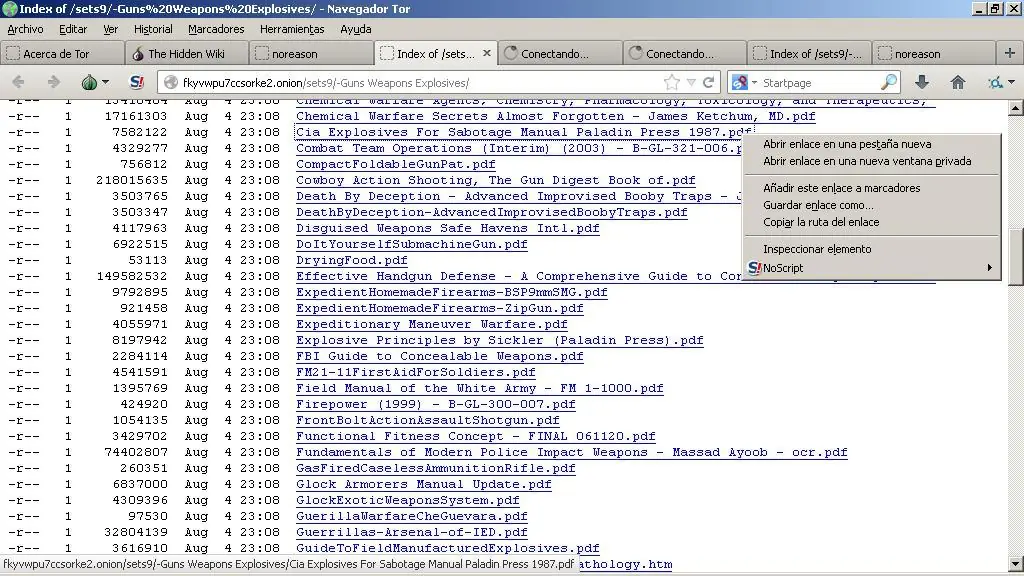Viewport: 1024px width, 576px height.
Task: Bookmark this page with the star icon
Action: pos(671,82)
